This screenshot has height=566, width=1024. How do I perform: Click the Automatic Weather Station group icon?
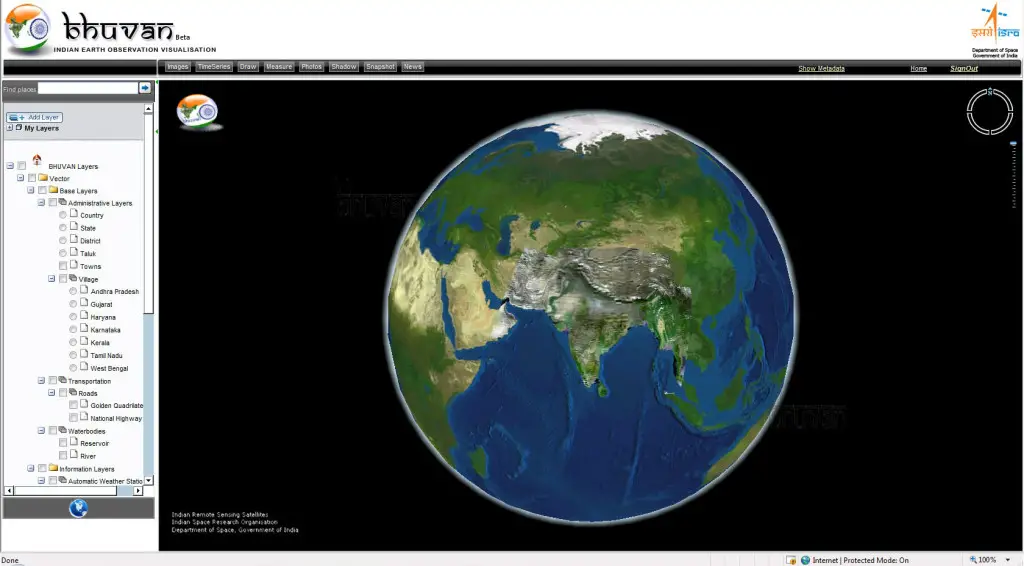(x=63, y=480)
